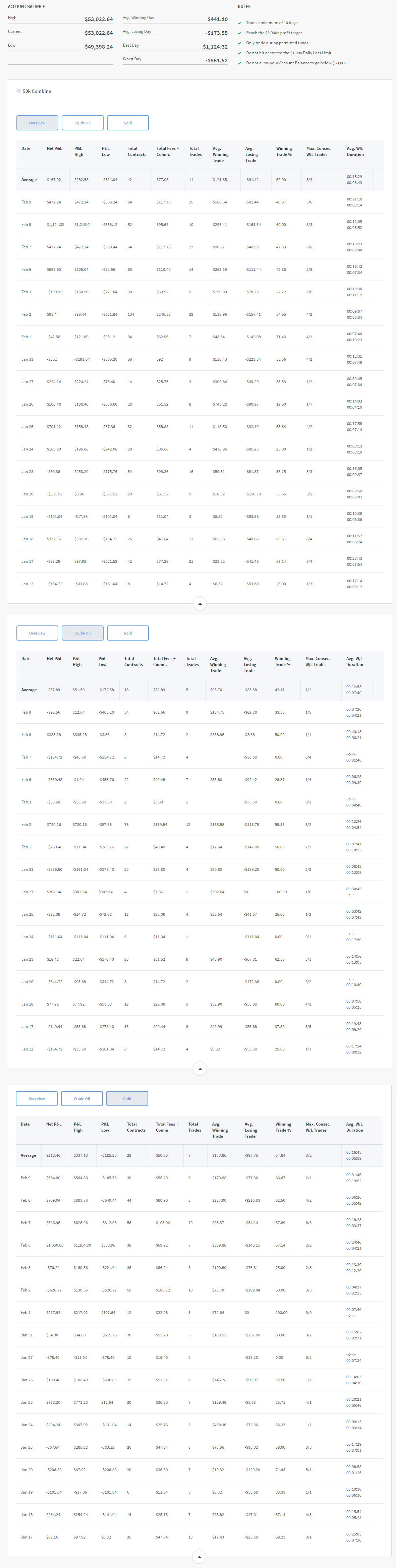
Task: Select the highlighted Crude Oil tab in the middle section
Action: [x=82, y=633]
